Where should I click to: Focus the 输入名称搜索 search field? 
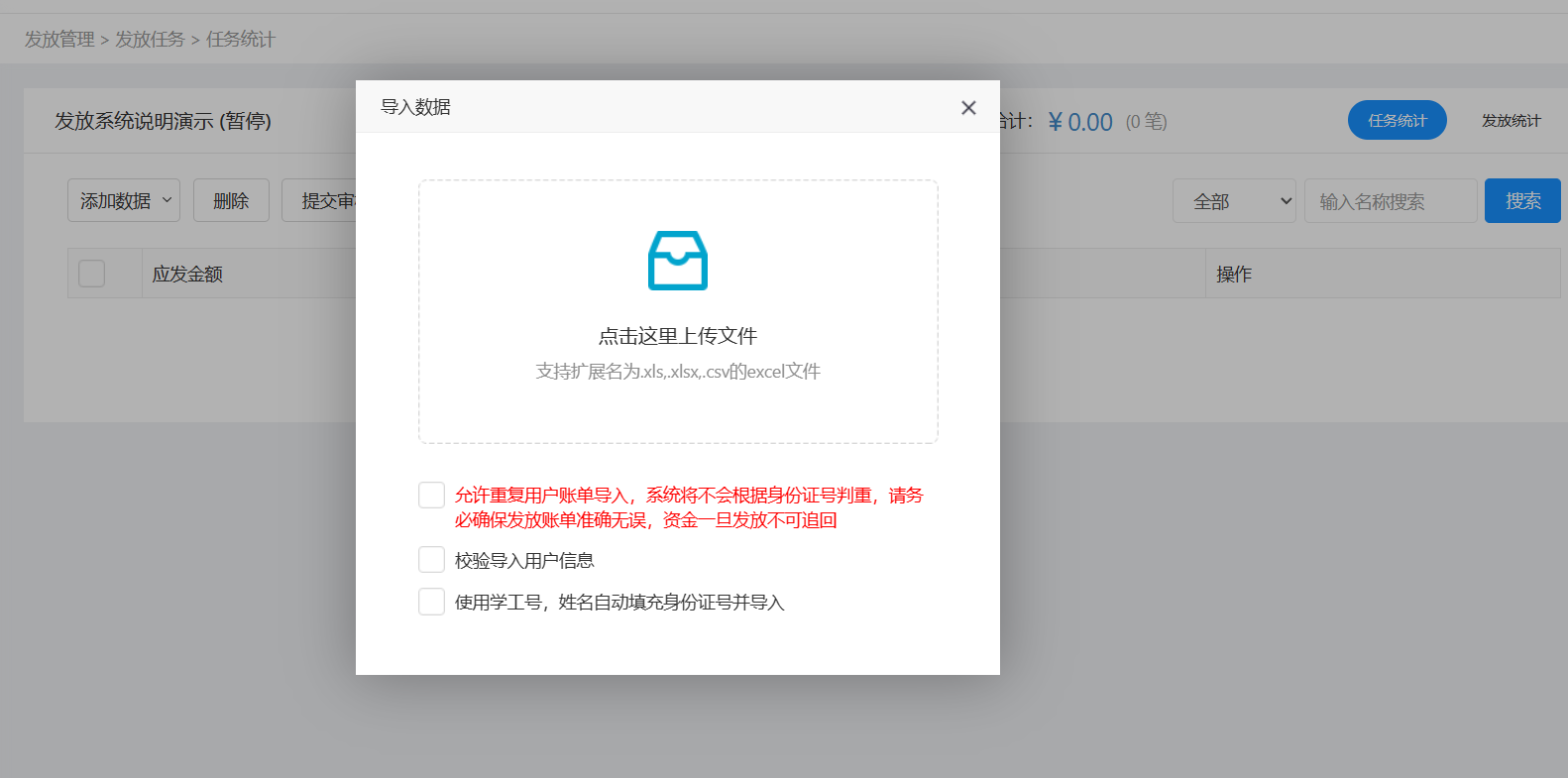(1390, 201)
